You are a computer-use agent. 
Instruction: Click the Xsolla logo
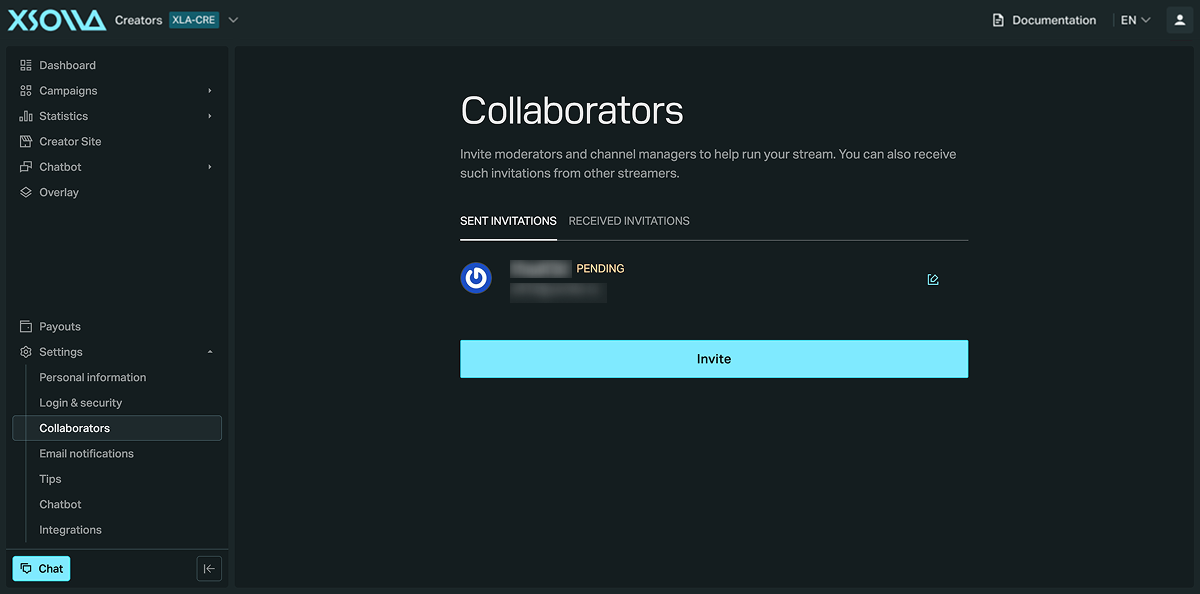pyautogui.click(x=57, y=20)
